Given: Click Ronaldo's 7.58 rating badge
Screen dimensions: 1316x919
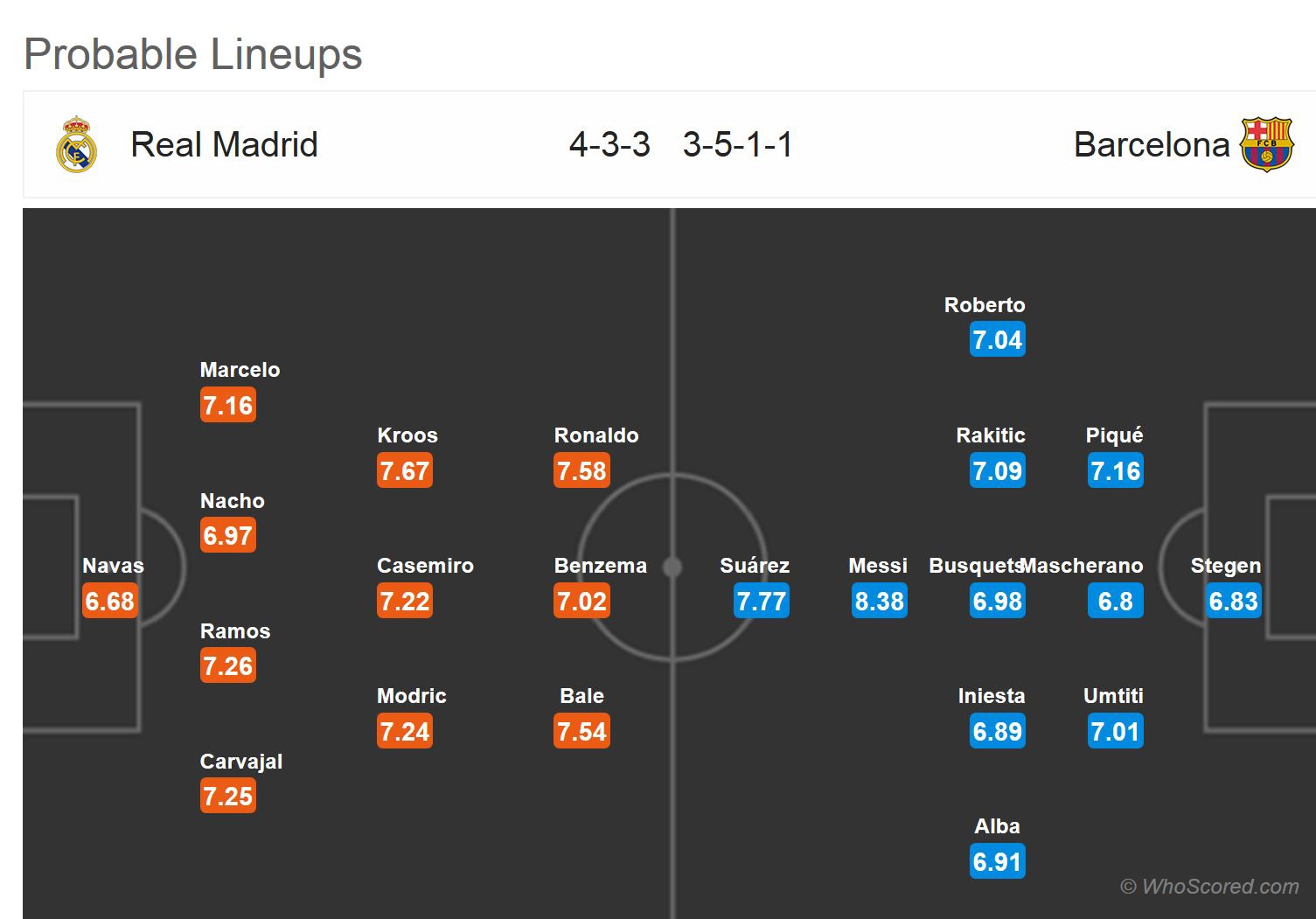Looking at the screenshot, I should click(x=581, y=471).
